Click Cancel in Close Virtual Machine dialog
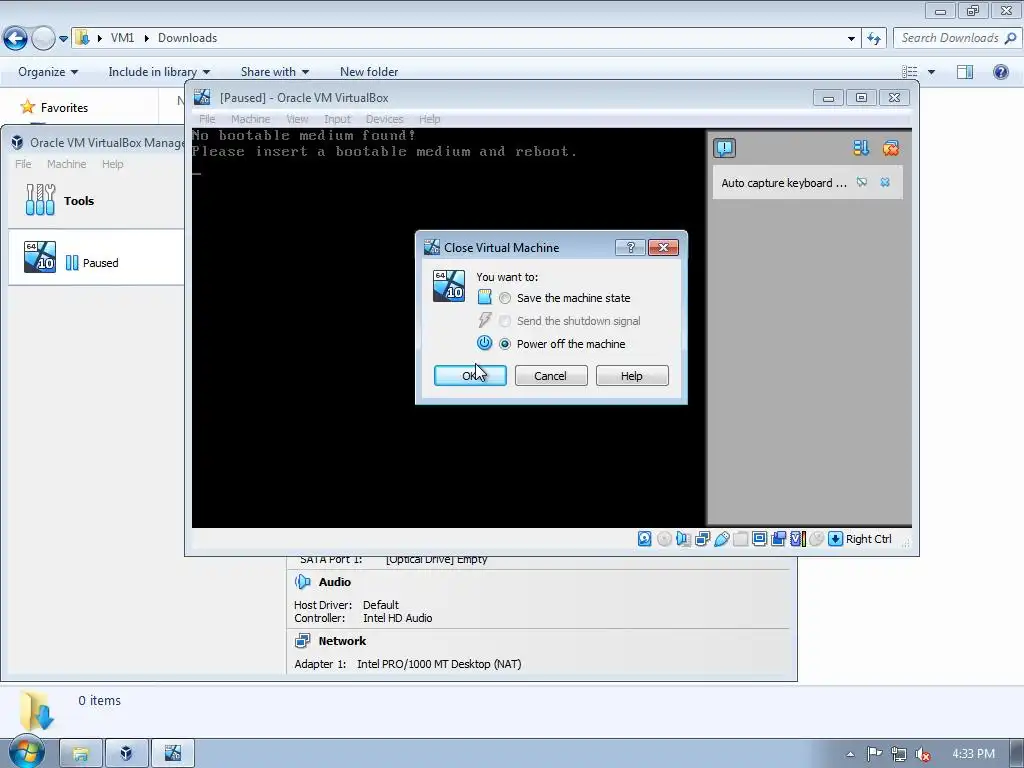The width and height of the screenshot is (1024, 768). 551,376
